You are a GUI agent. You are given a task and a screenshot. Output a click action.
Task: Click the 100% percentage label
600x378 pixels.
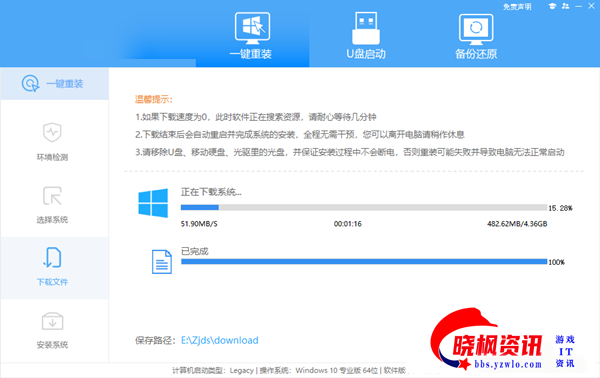(x=557, y=262)
